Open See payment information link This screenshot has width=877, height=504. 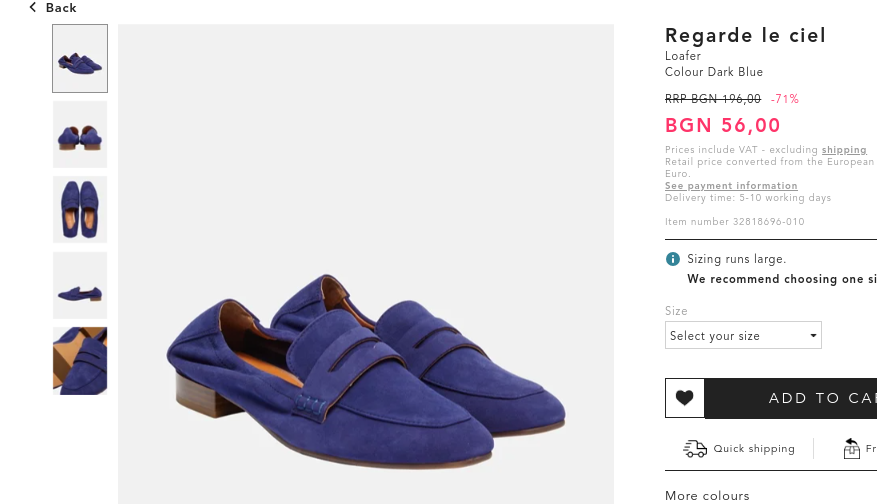731,186
